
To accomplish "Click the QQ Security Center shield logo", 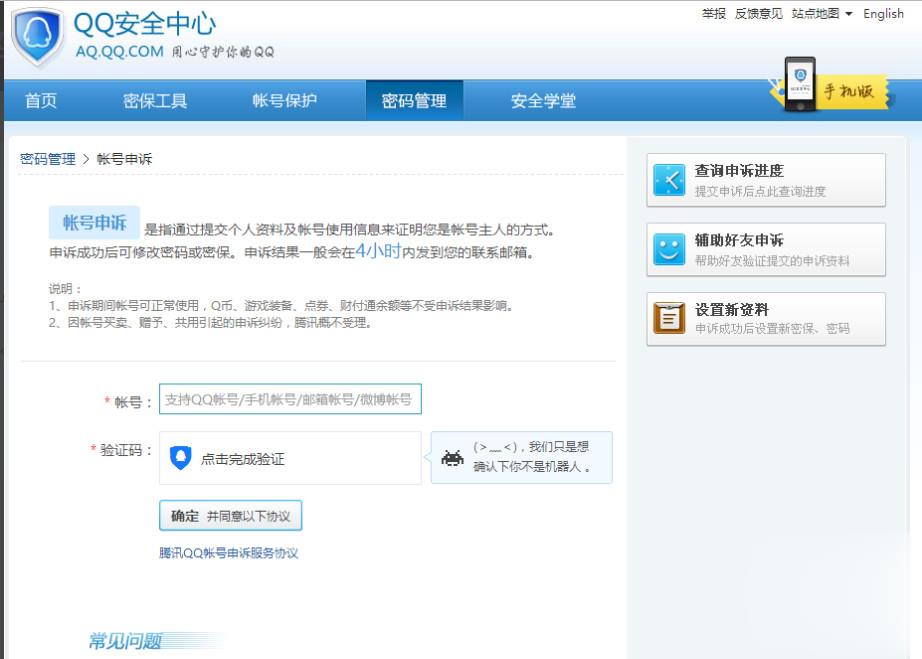I will point(37,37).
